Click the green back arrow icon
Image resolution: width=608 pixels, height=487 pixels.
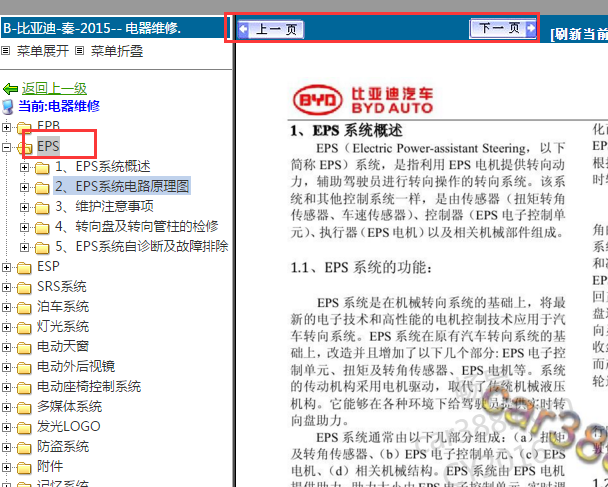10,89
